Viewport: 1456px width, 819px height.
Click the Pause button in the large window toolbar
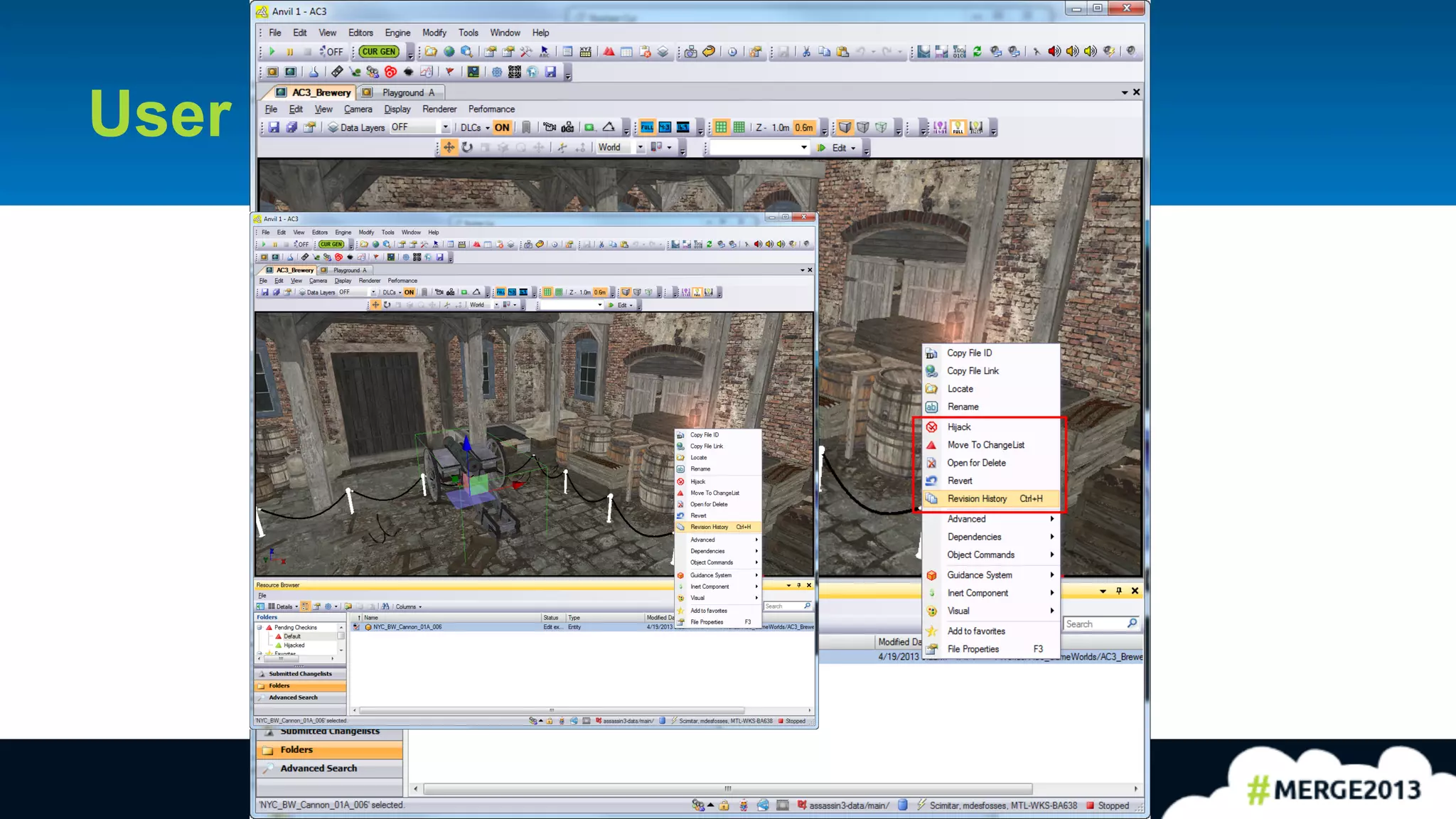(x=290, y=51)
